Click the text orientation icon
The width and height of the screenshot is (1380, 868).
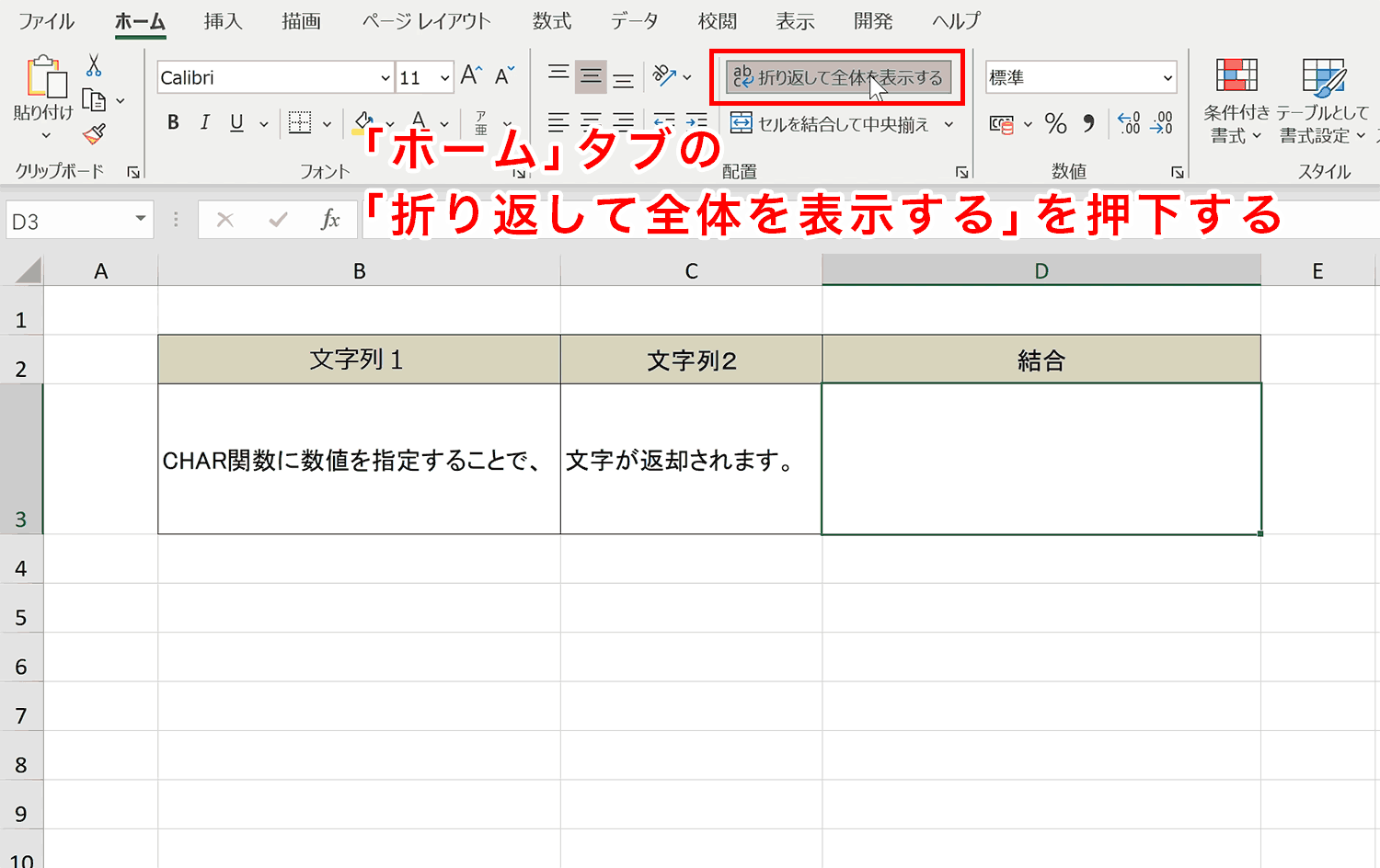(664, 76)
